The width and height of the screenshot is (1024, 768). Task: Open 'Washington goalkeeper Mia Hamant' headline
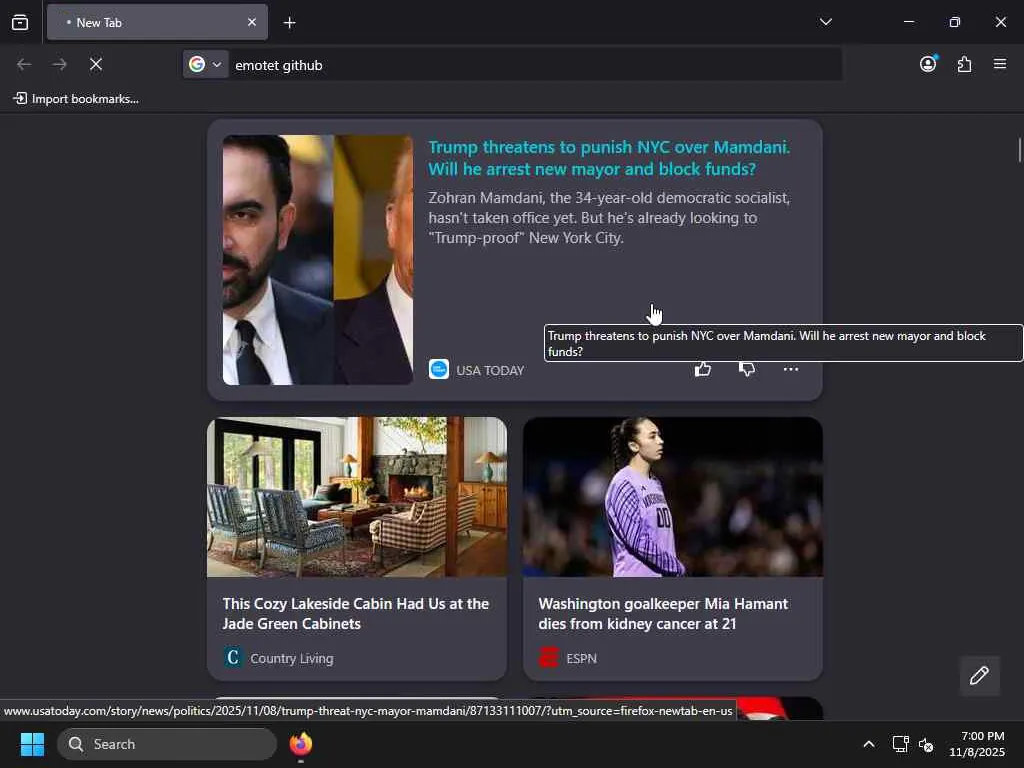tap(663, 613)
